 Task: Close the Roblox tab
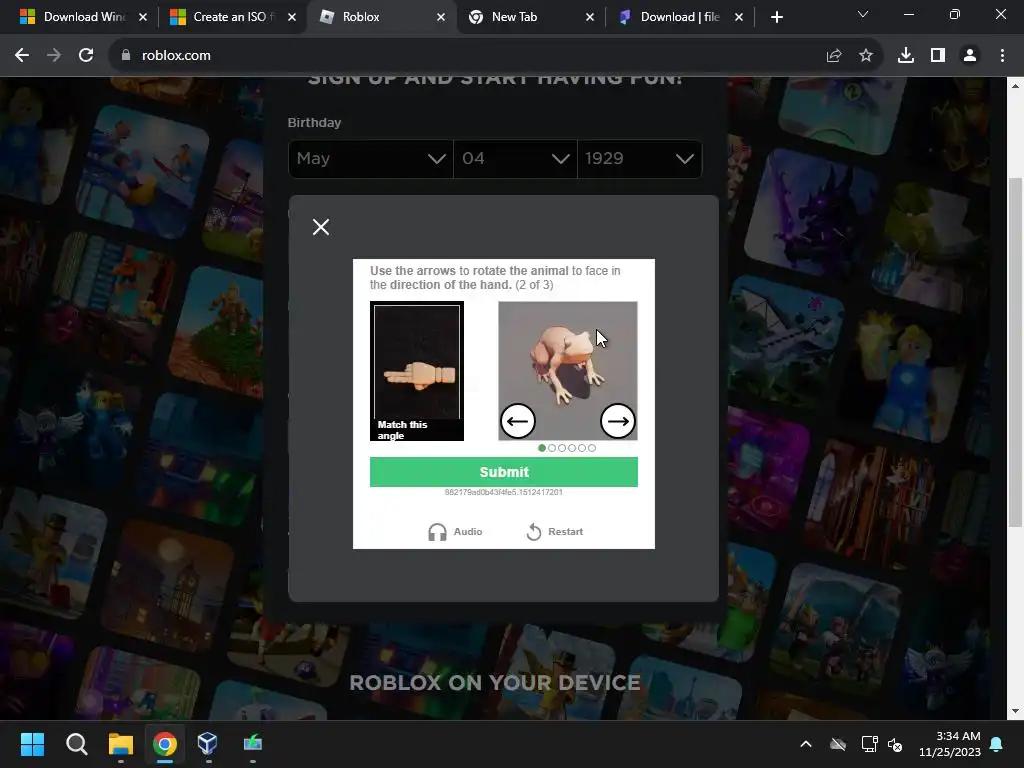click(441, 18)
